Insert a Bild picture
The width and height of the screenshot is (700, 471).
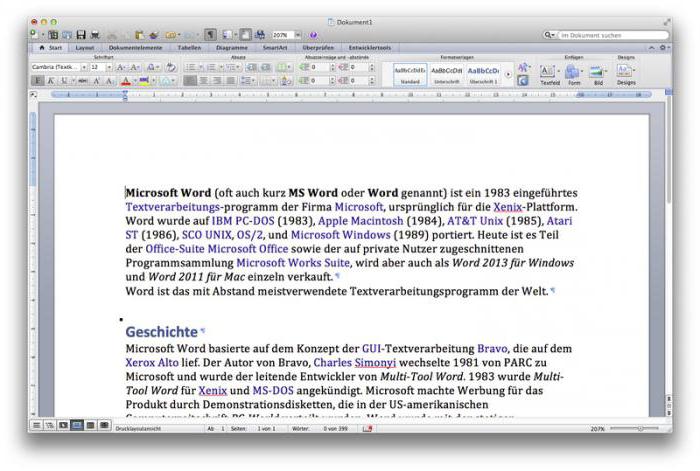598,75
